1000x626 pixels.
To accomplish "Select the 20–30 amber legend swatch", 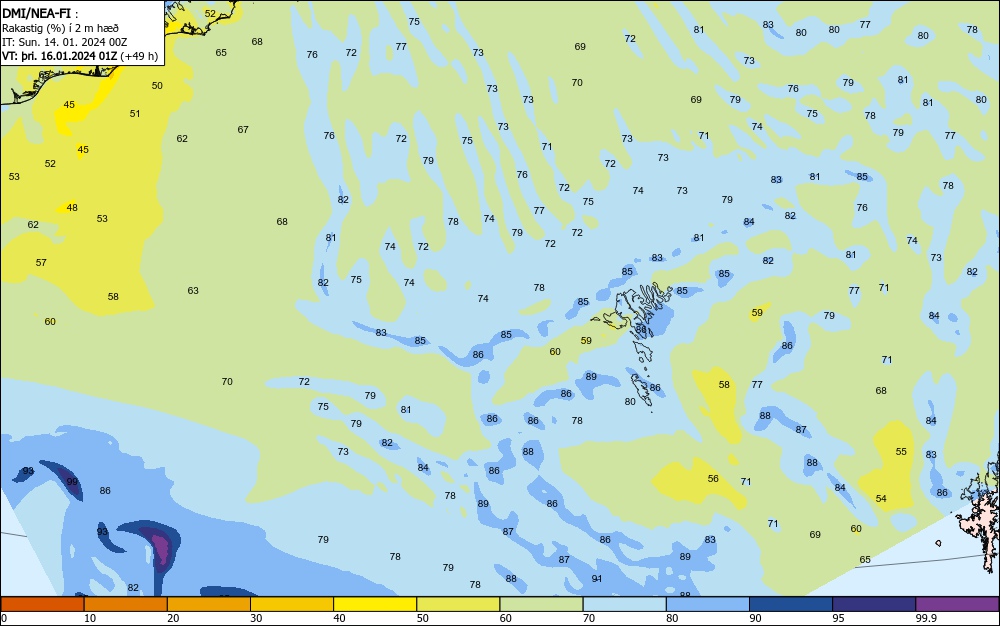I will click(x=209, y=604).
